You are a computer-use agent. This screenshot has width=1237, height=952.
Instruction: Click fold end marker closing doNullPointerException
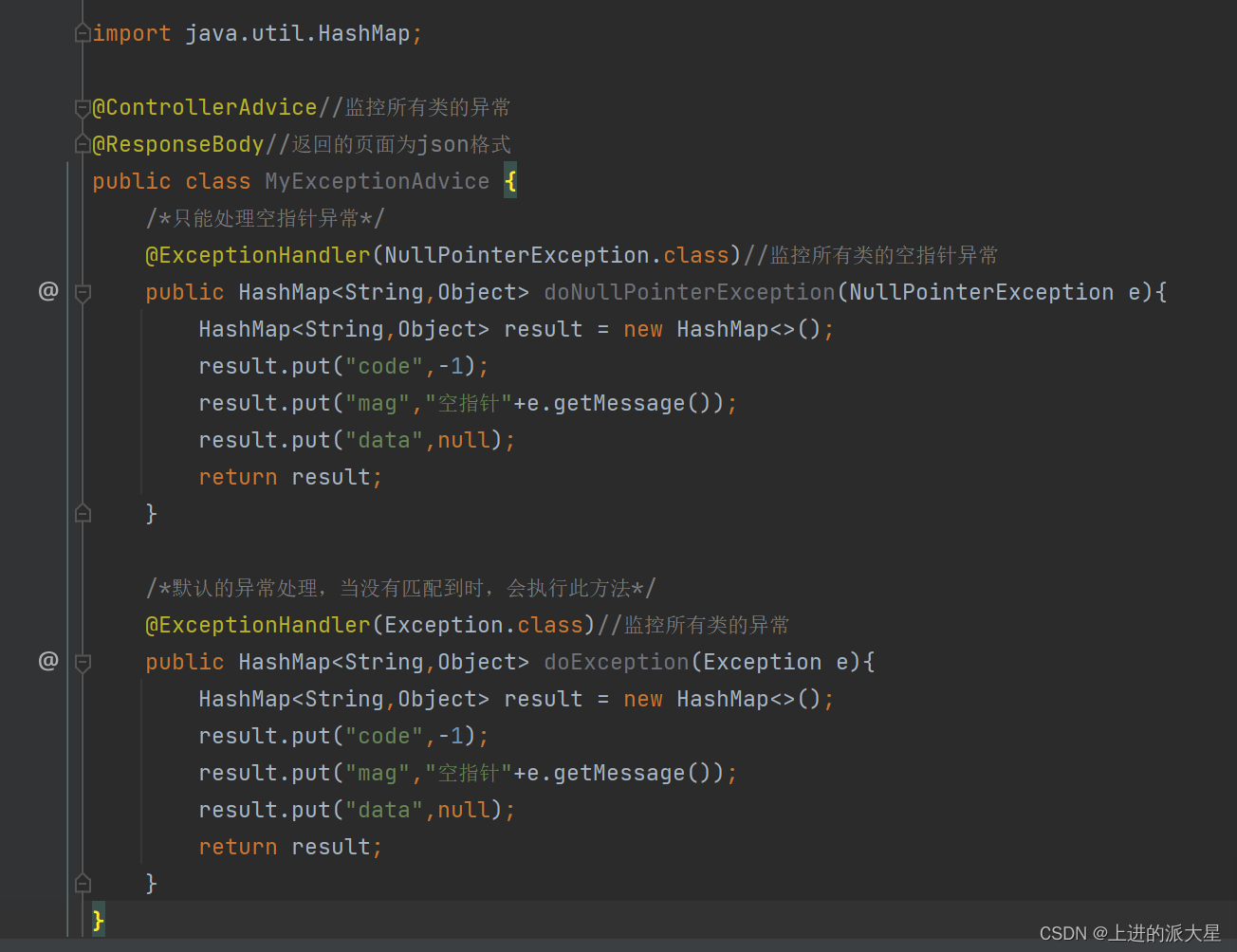point(83,513)
